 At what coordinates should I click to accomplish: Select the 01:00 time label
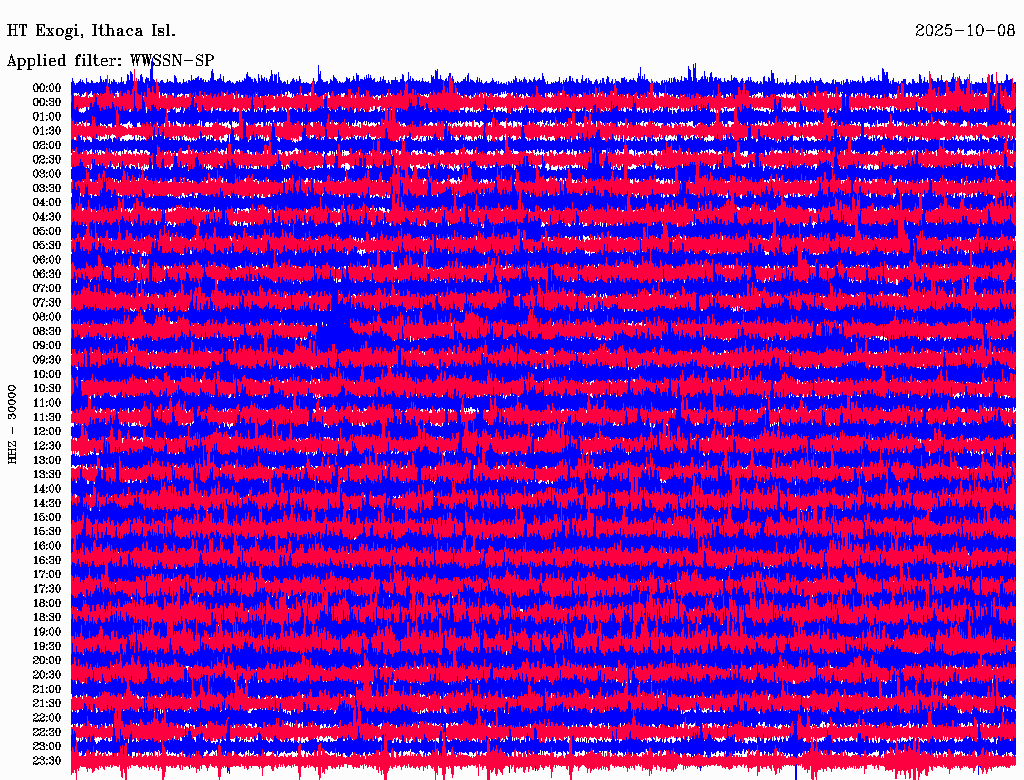tap(47, 117)
